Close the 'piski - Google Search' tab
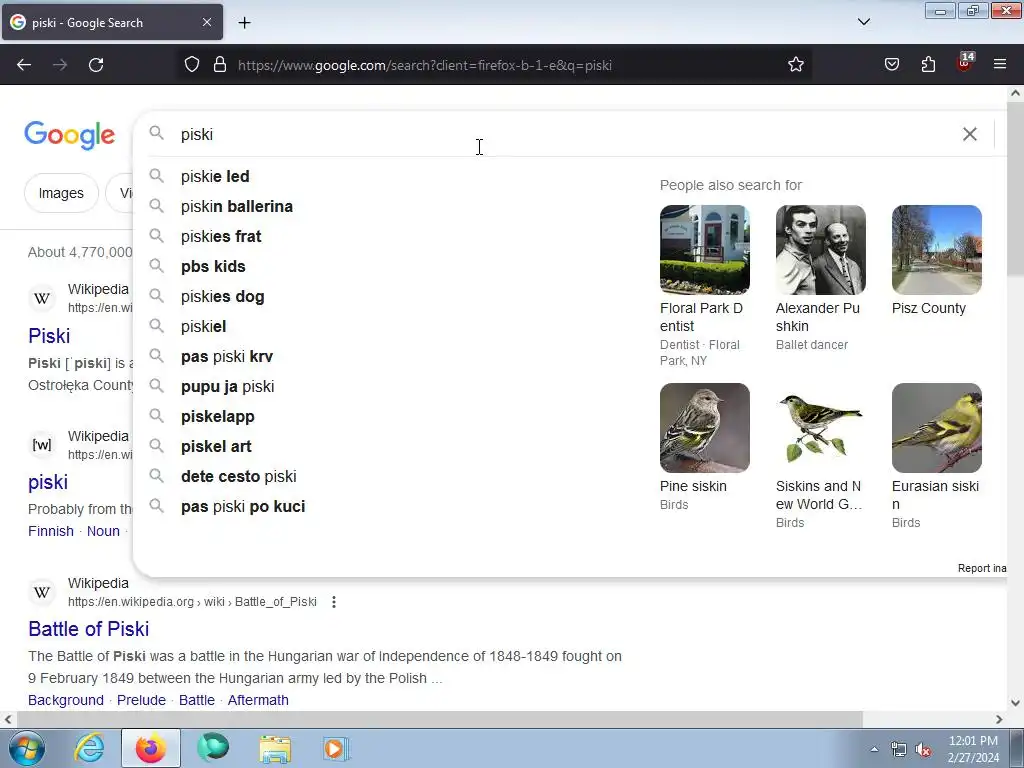 click(206, 22)
